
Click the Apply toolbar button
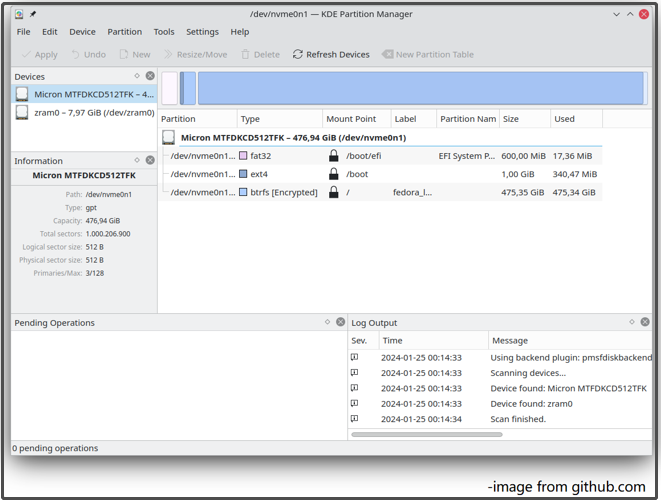click(39, 54)
